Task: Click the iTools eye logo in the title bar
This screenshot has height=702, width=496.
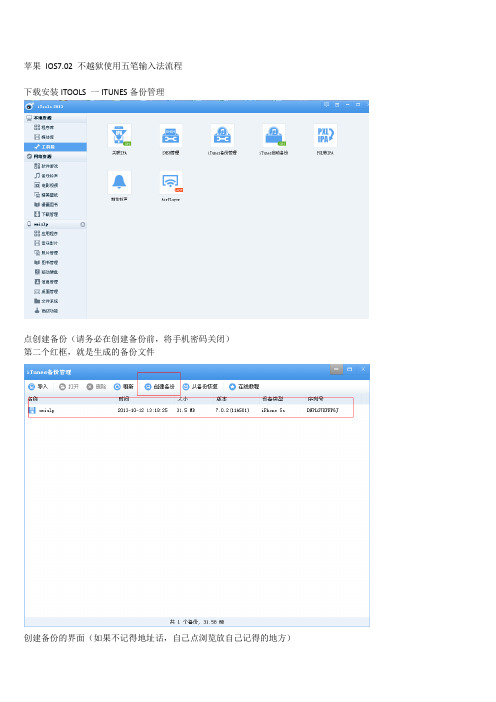Action: coord(30,106)
